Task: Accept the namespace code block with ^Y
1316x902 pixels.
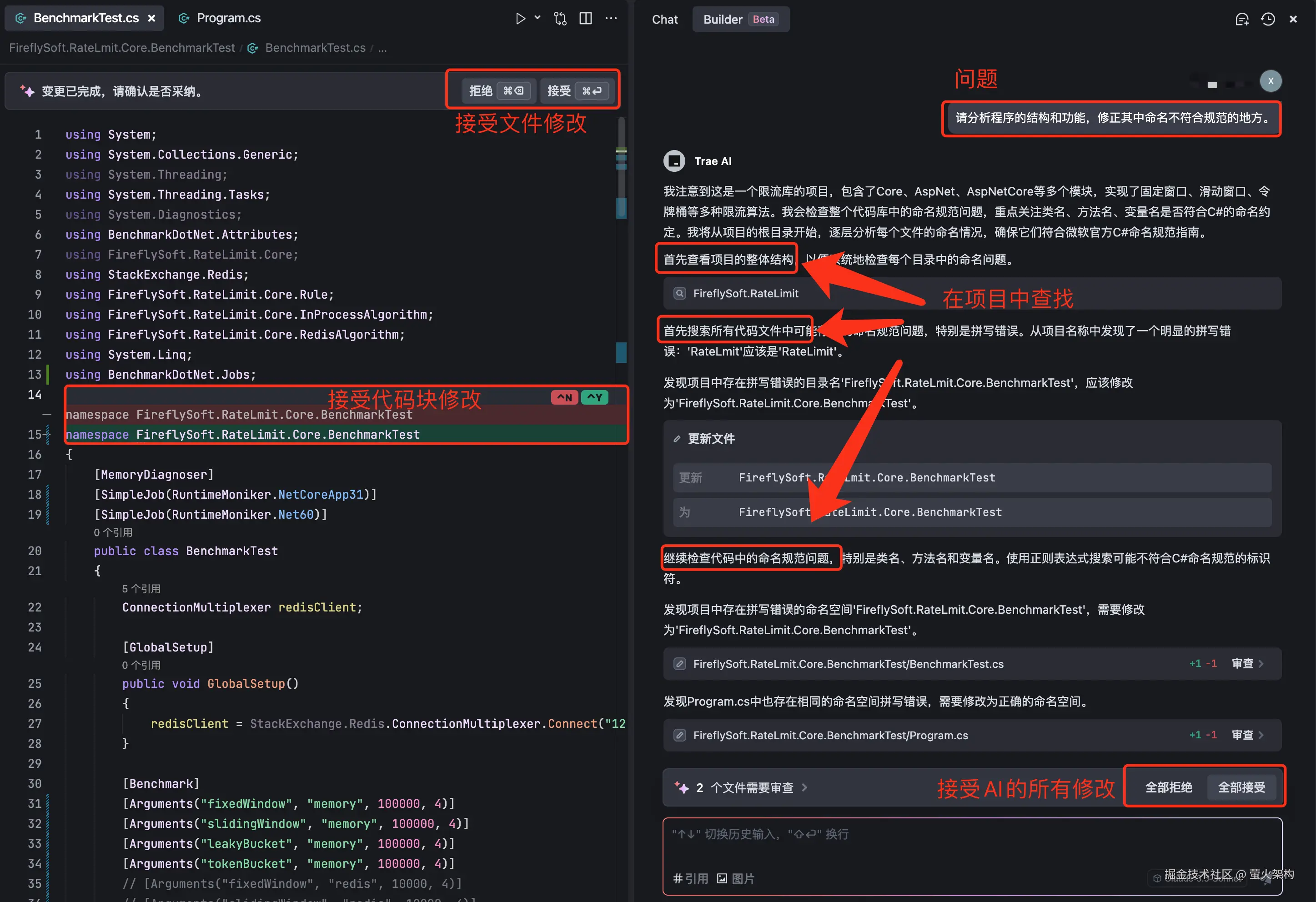Action: tap(595, 397)
